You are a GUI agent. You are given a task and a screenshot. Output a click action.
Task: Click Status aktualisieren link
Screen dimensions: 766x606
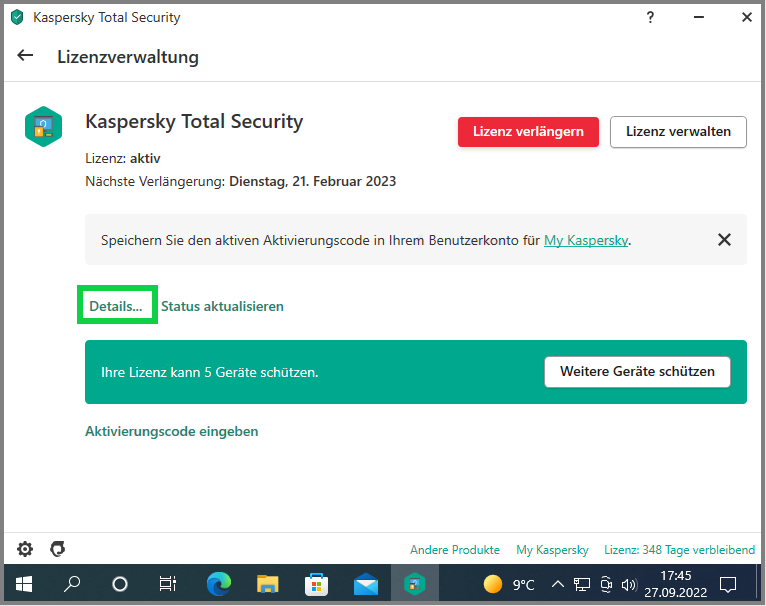point(222,306)
